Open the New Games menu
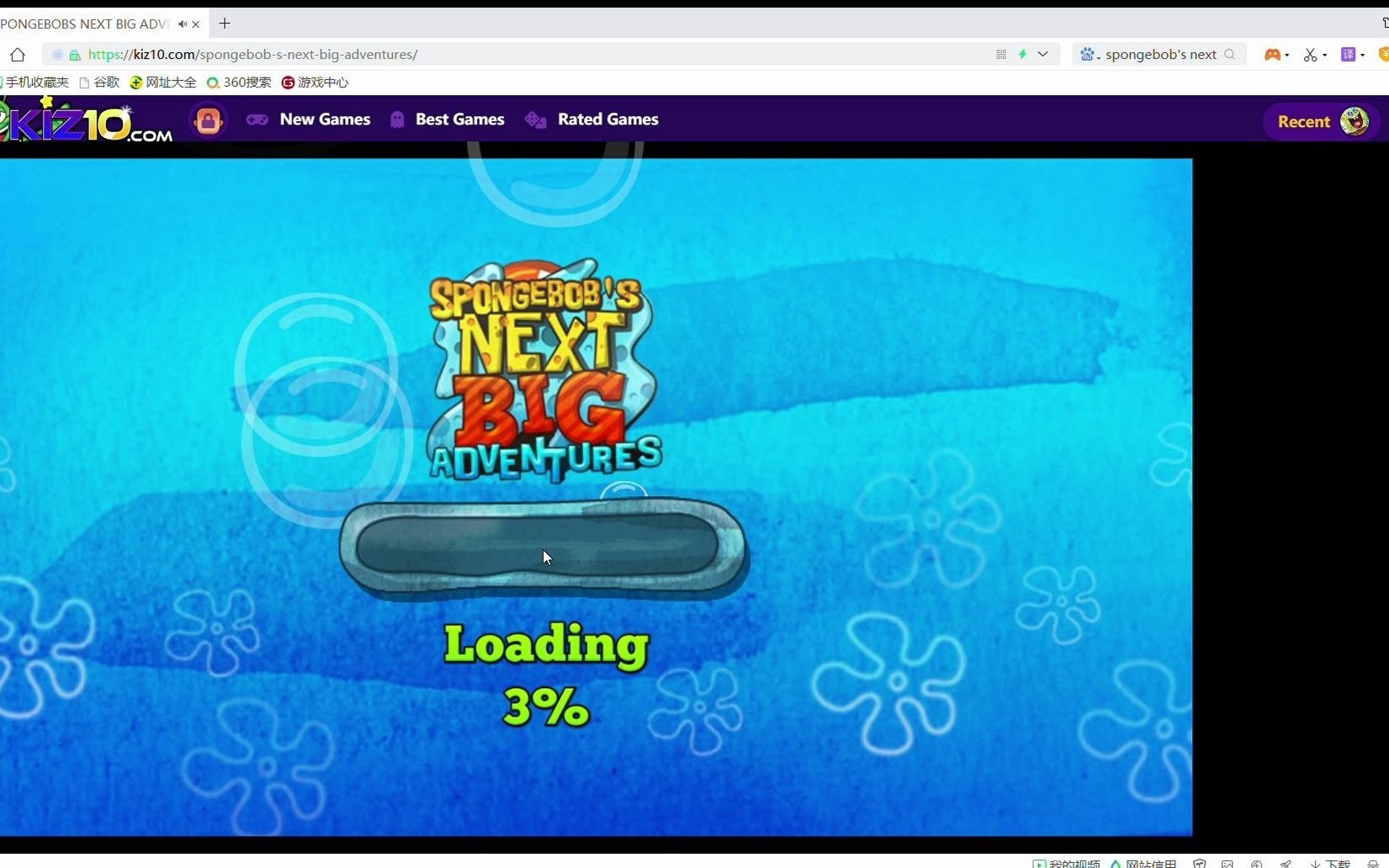The height and width of the screenshot is (868, 1389). (325, 119)
